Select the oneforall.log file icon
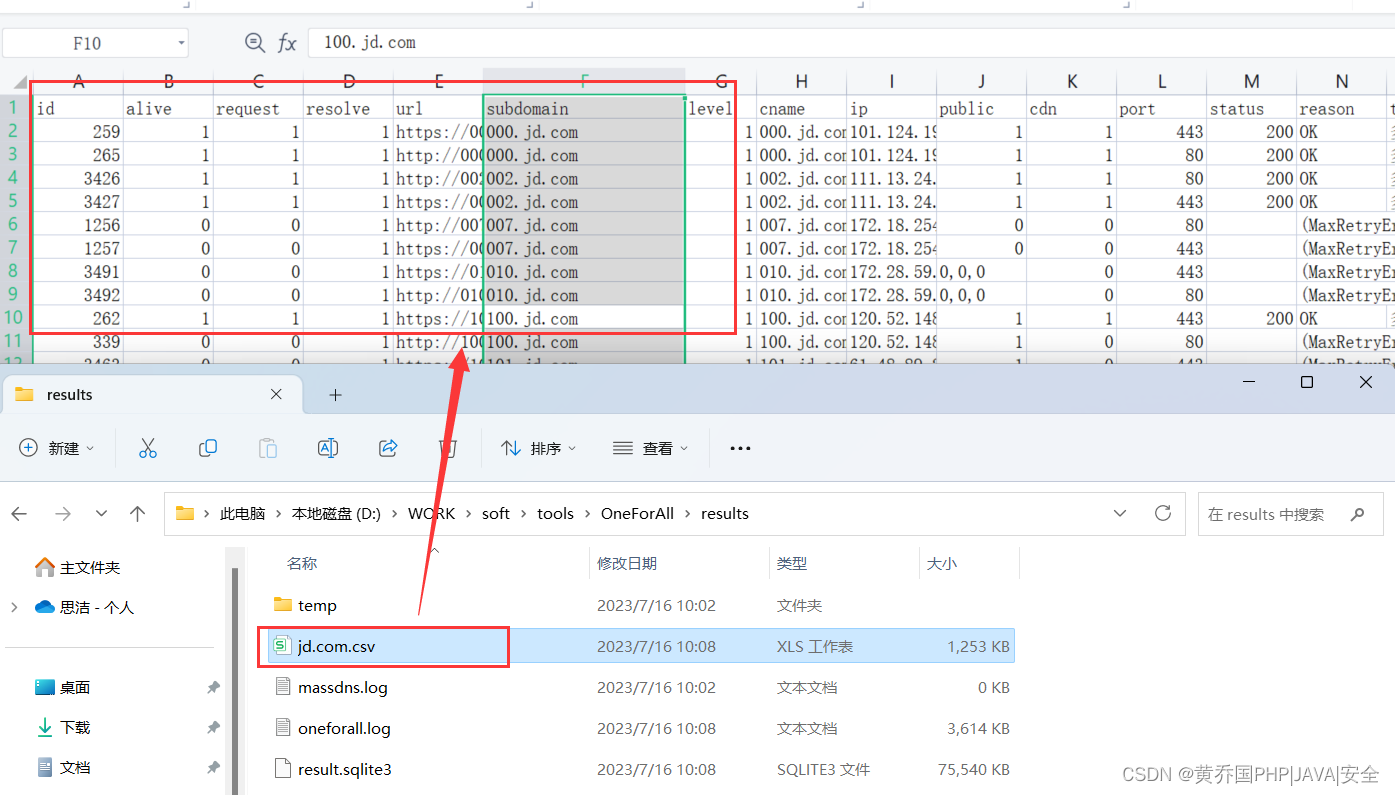The width and height of the screenshot is (1395, 795). pos(282,728)
